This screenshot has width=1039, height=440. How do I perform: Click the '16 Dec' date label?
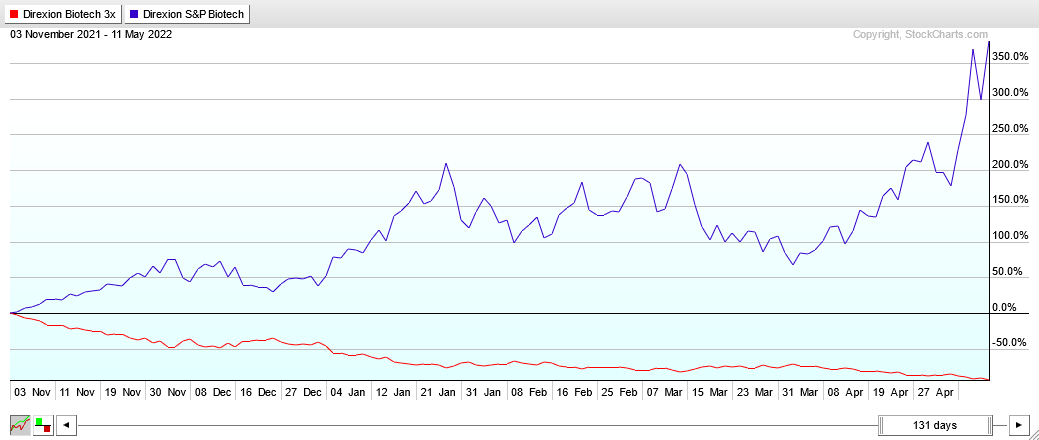point(258,392)
